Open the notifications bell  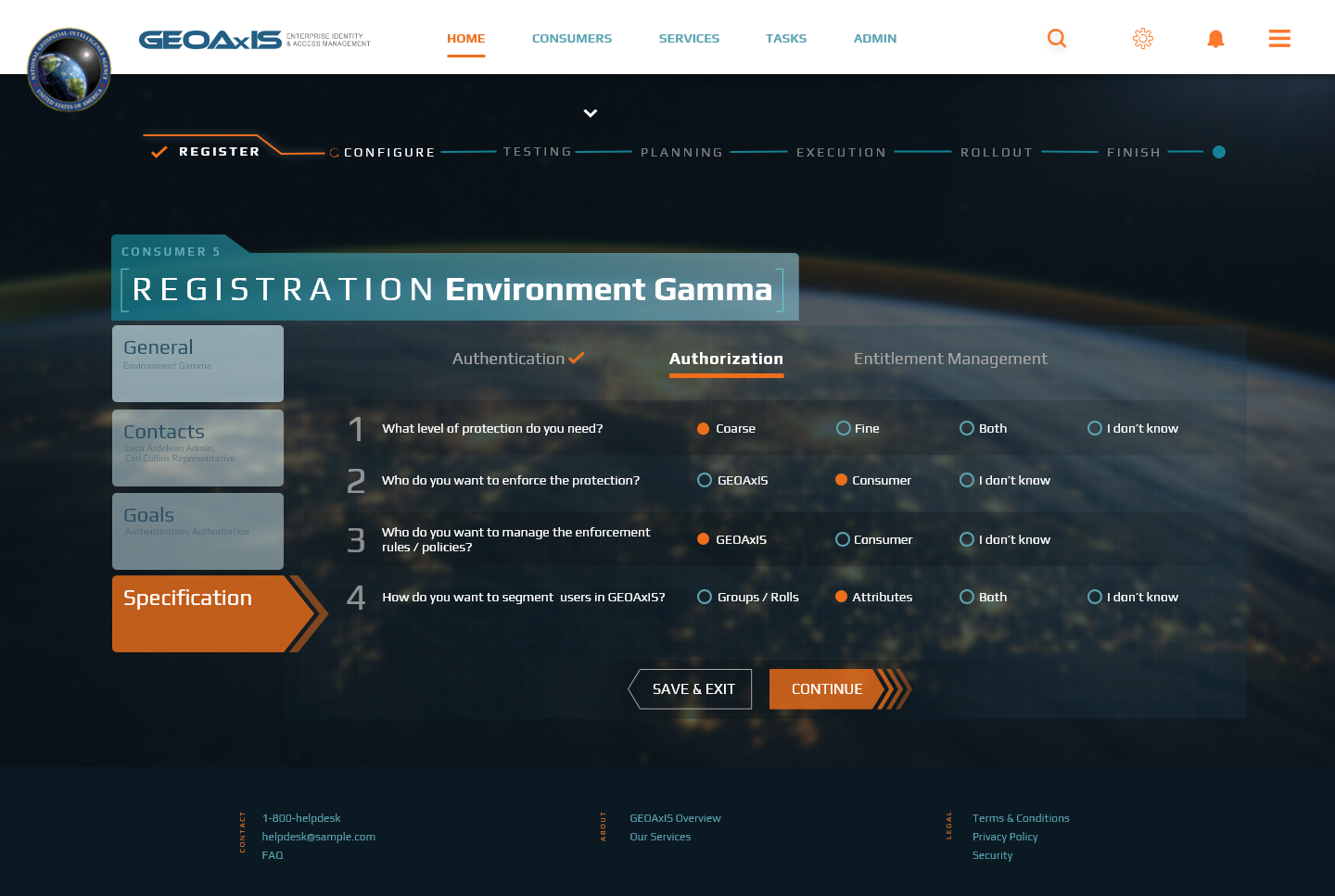(1215, 38)
